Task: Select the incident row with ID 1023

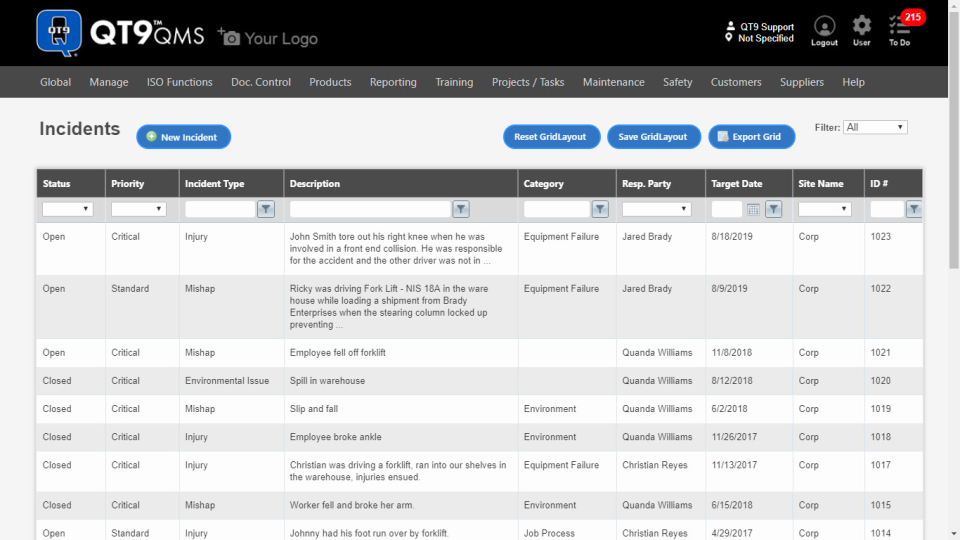Action: point(479,249)
